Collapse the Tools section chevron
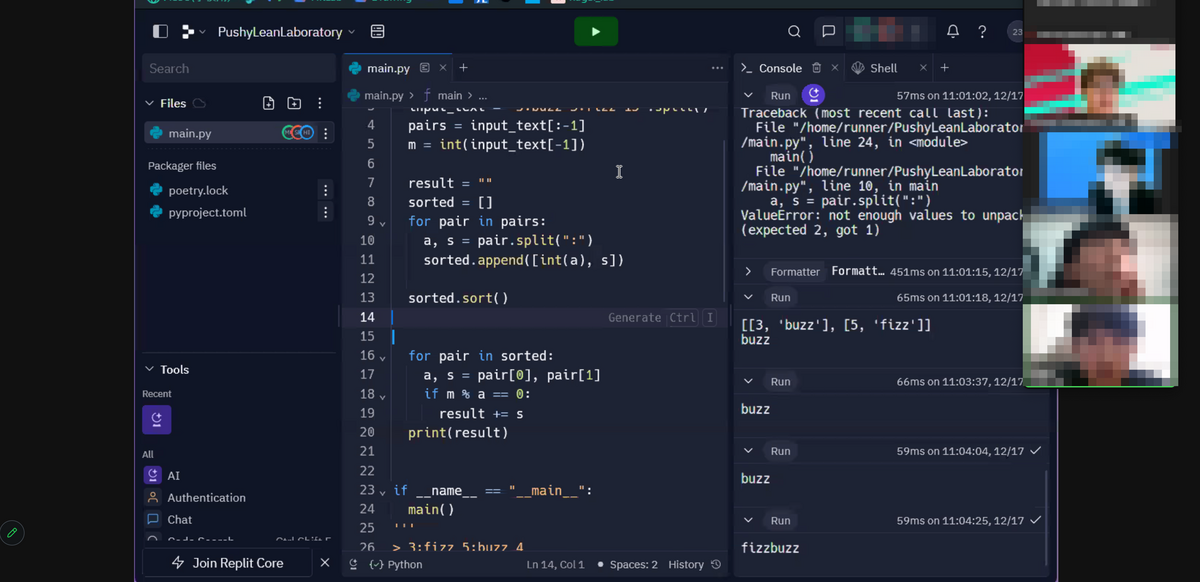Screen dimensions: 1200x582 (150, 369)
